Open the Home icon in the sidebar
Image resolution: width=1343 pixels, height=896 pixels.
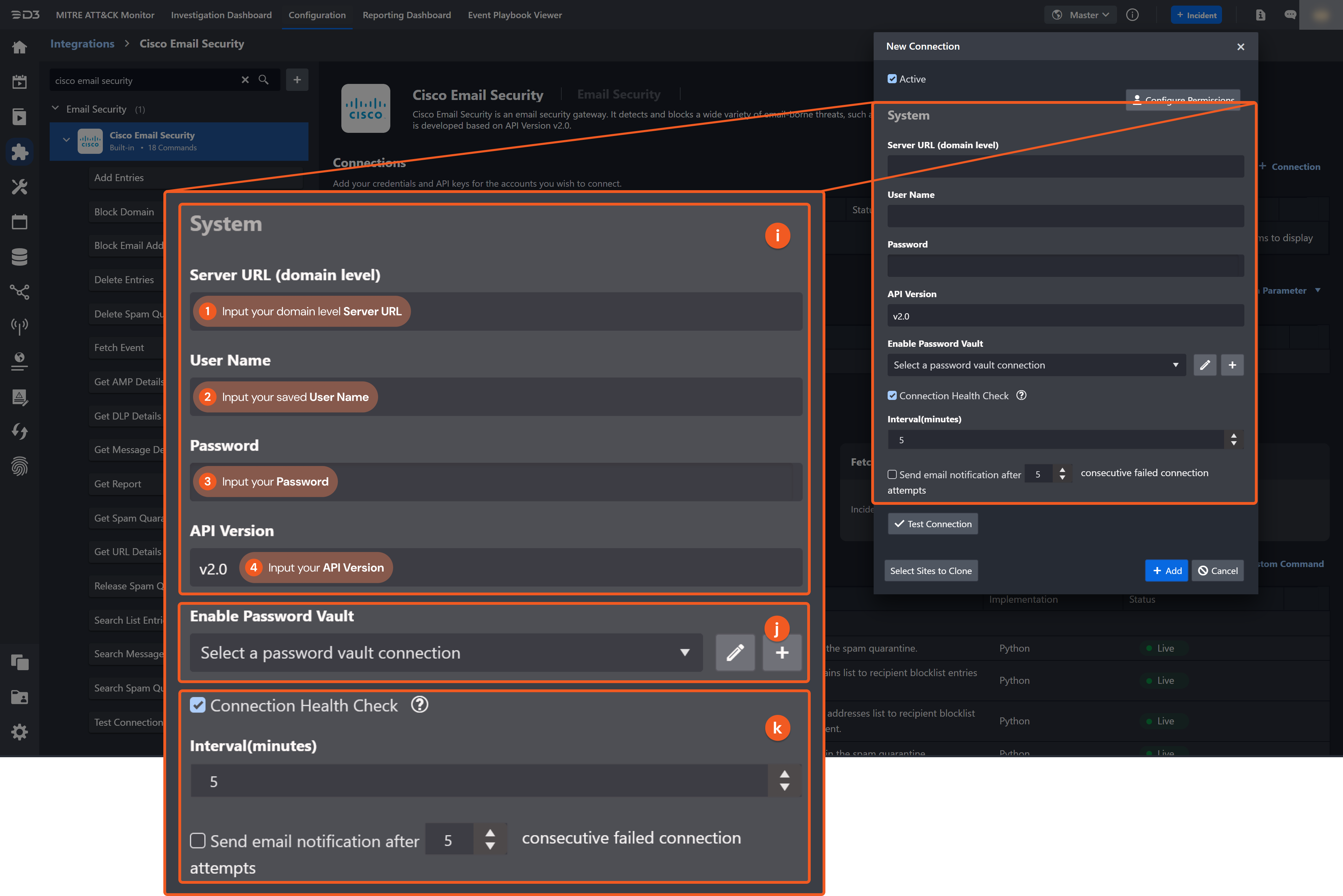pos(20,47)
